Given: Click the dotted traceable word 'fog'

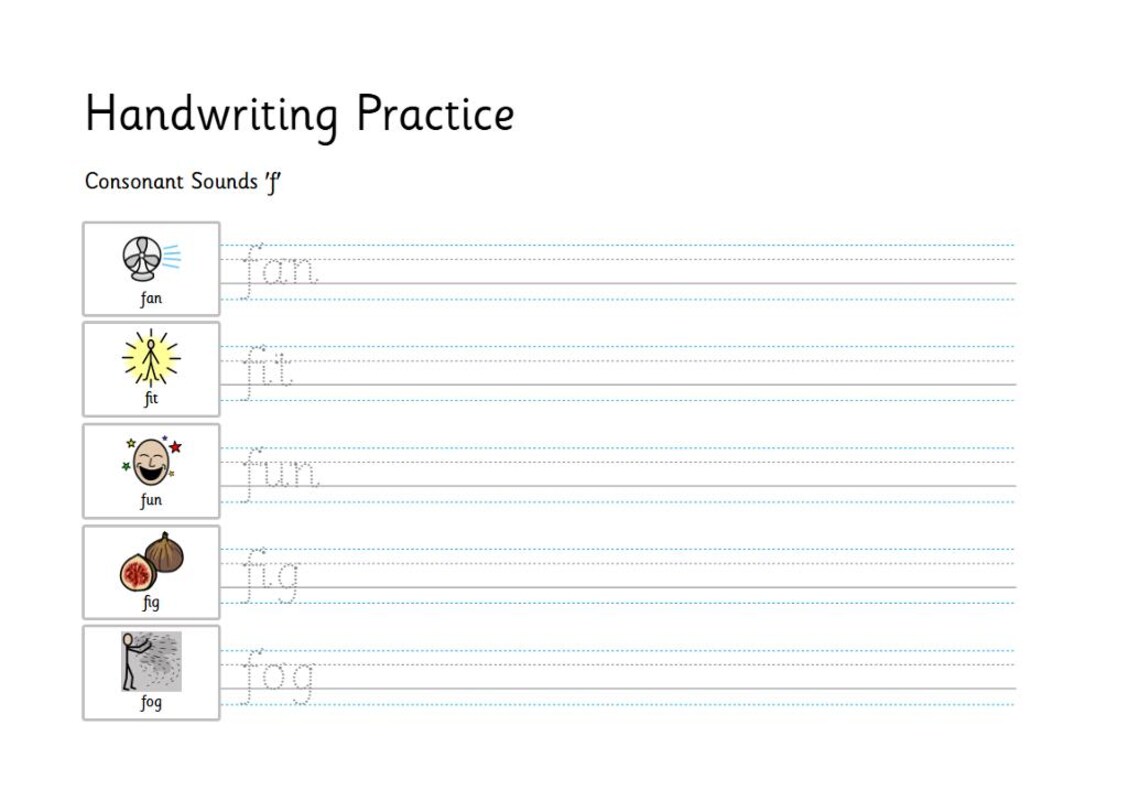Looking at the screenshot, I should point(277,677).
